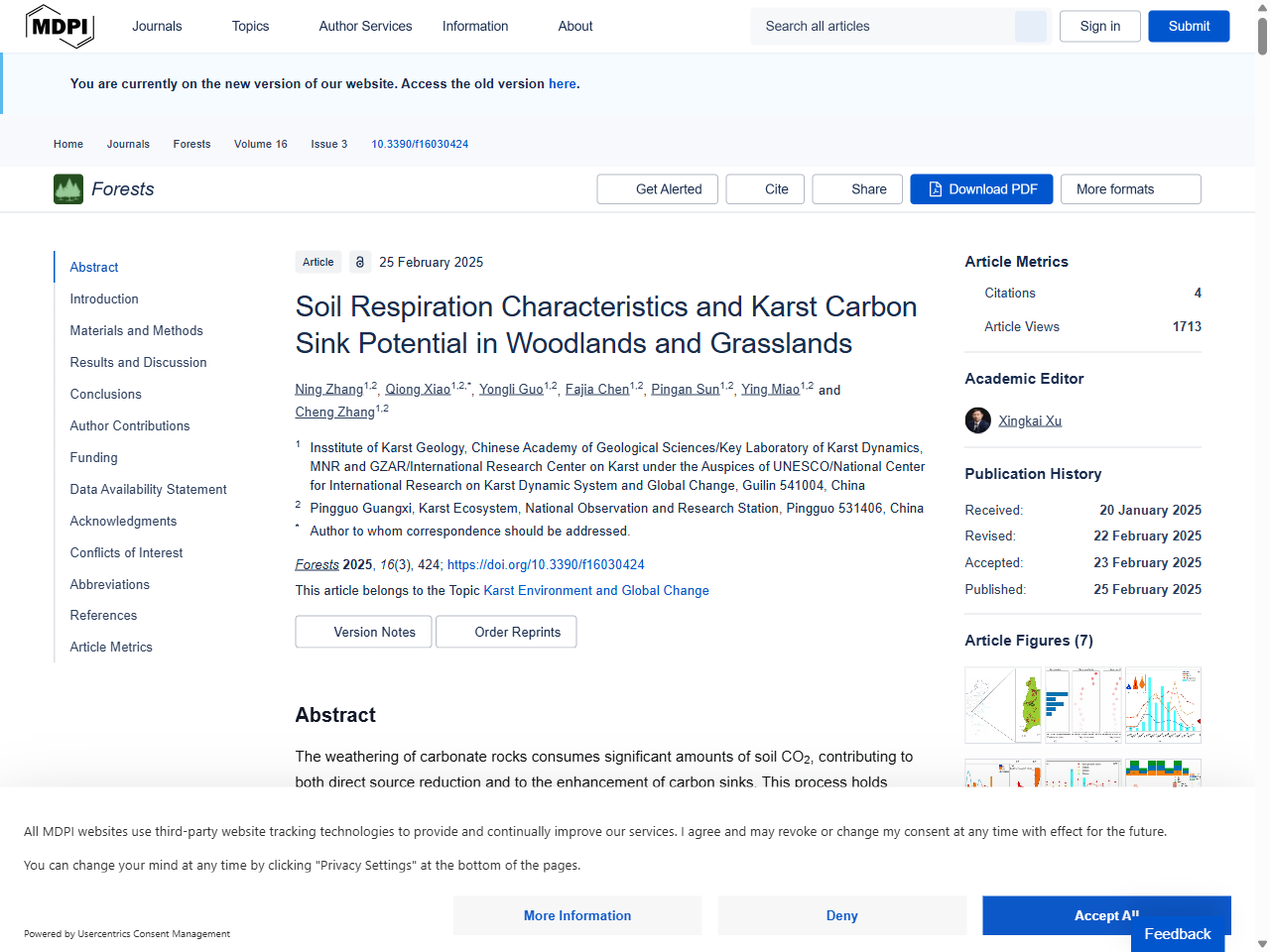Click the PDF icon on Download PDF button
1270x952 pixels.
click(x=934, y=188)
